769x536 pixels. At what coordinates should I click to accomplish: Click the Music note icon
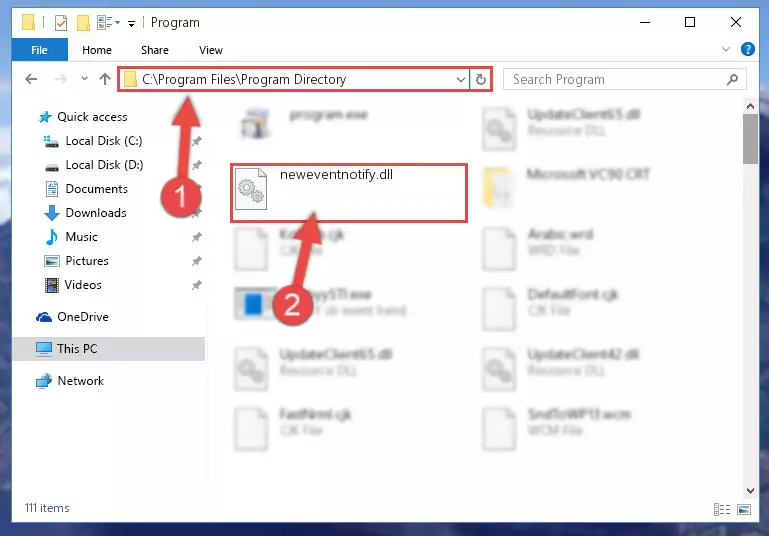(51, 237)
